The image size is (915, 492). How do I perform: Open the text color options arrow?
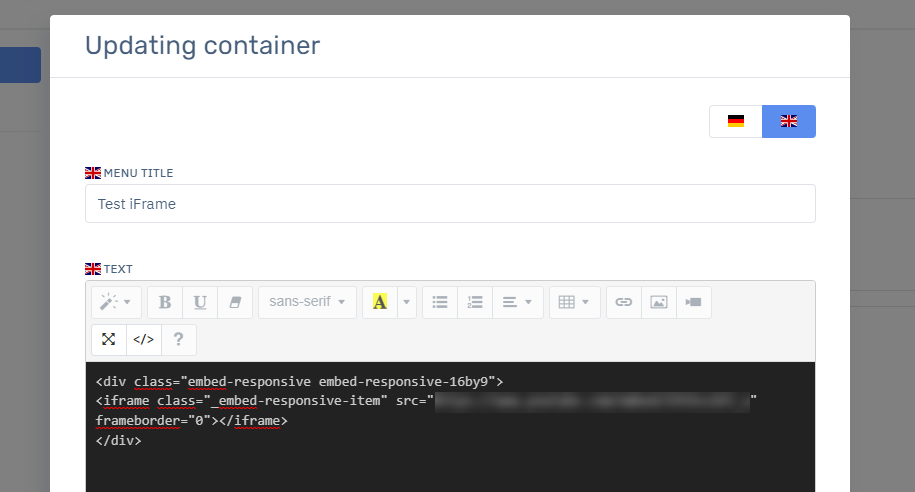tap(407, 302)
